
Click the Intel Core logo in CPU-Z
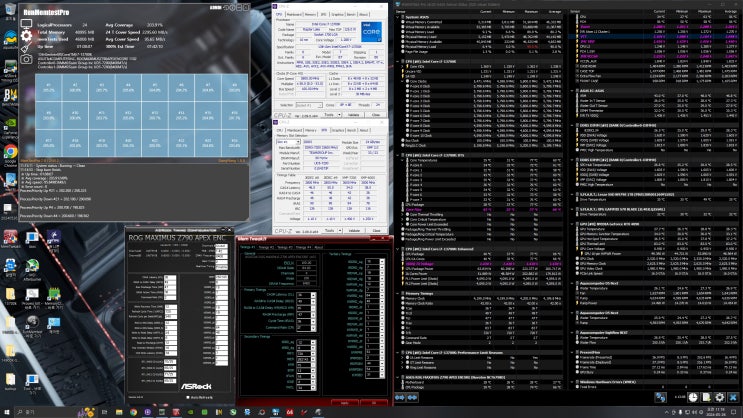click(x=371, y=32)
